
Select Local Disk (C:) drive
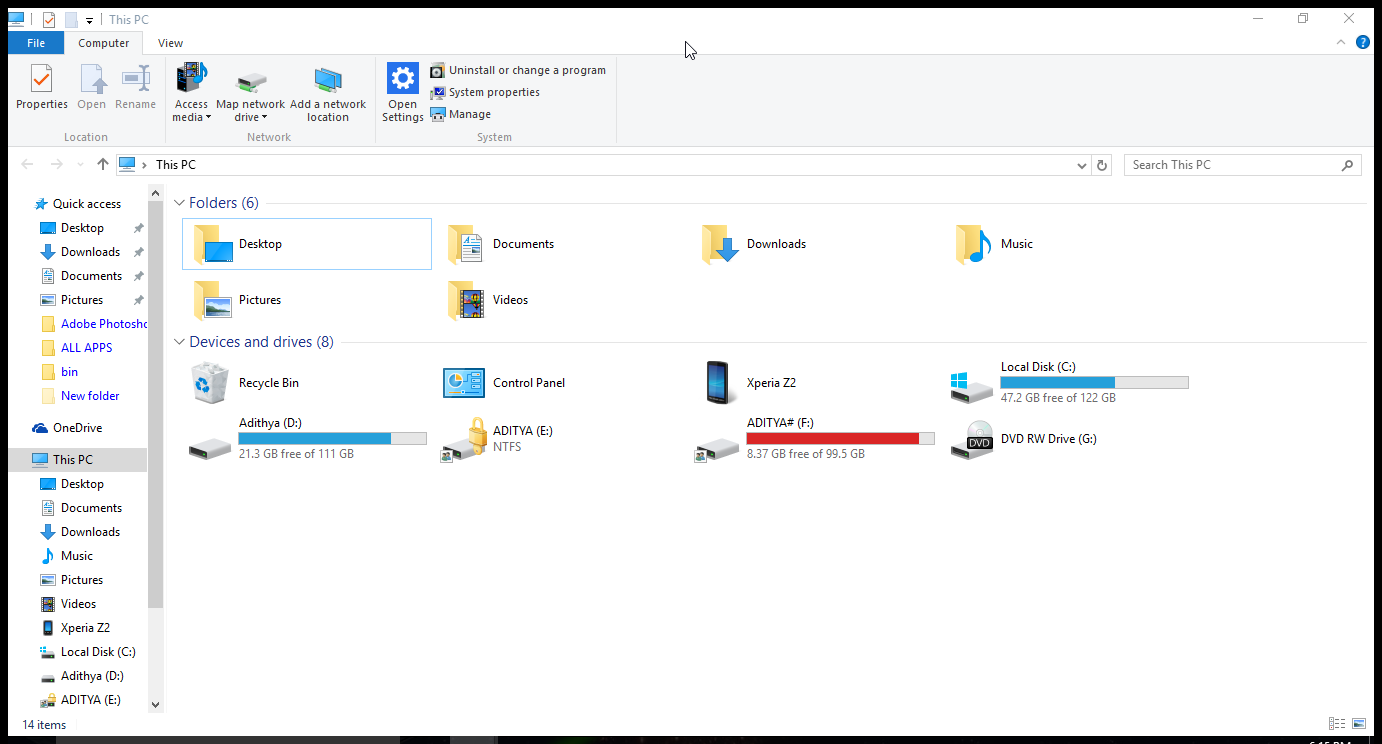click(x=1069, y=383)
